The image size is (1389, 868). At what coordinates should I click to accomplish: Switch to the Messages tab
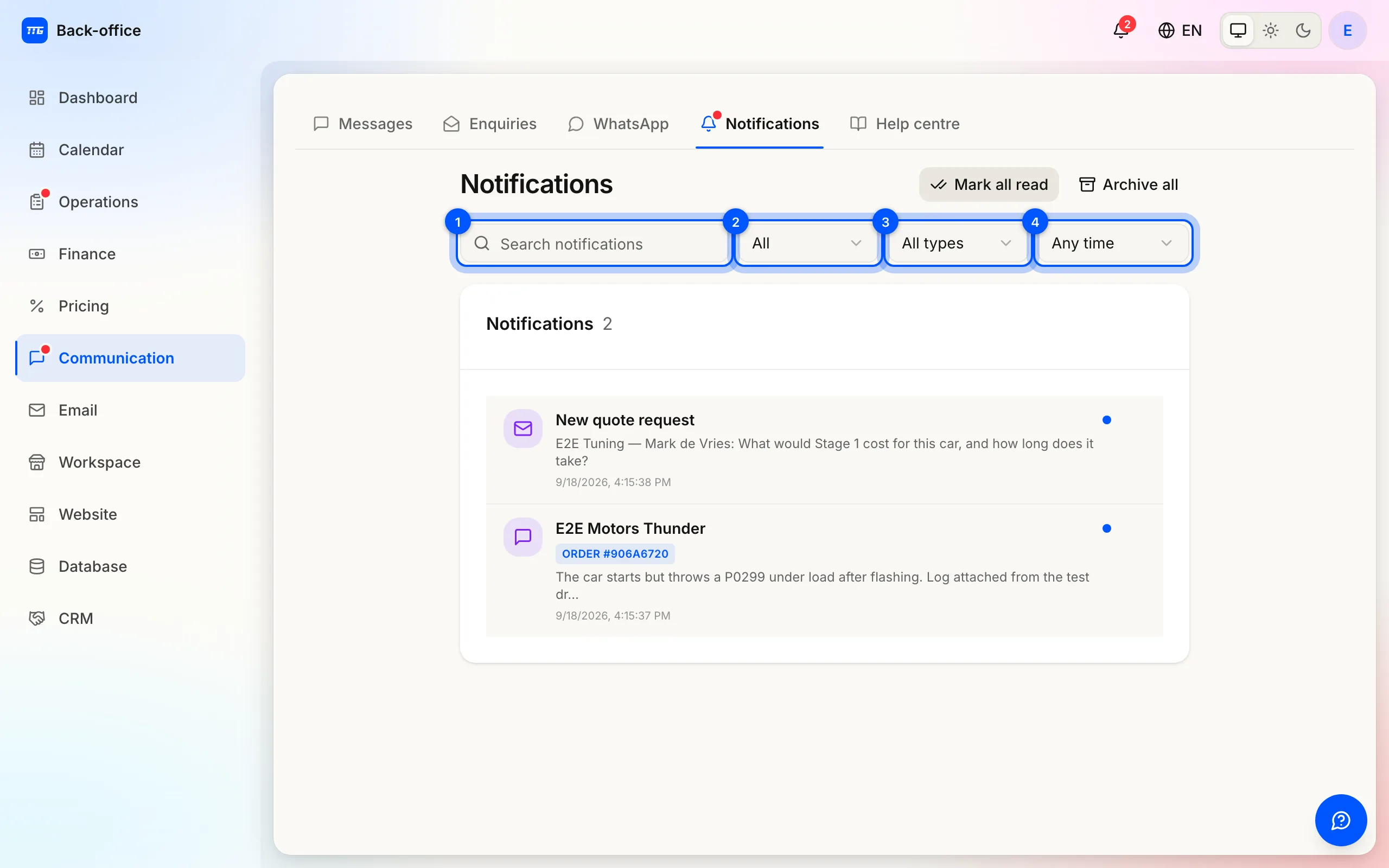click(363, 124)
